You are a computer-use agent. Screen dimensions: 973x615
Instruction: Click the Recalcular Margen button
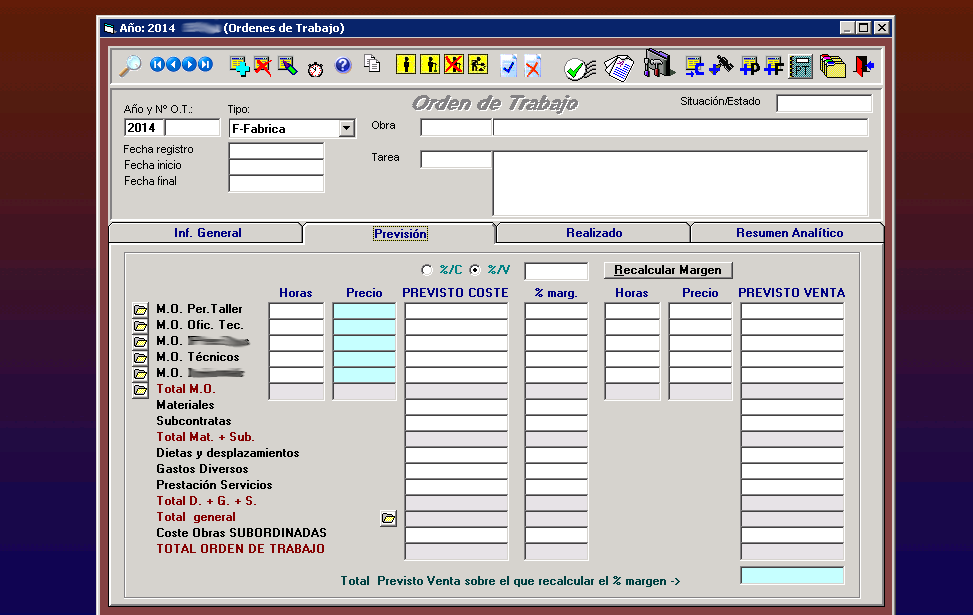(668, 270)
